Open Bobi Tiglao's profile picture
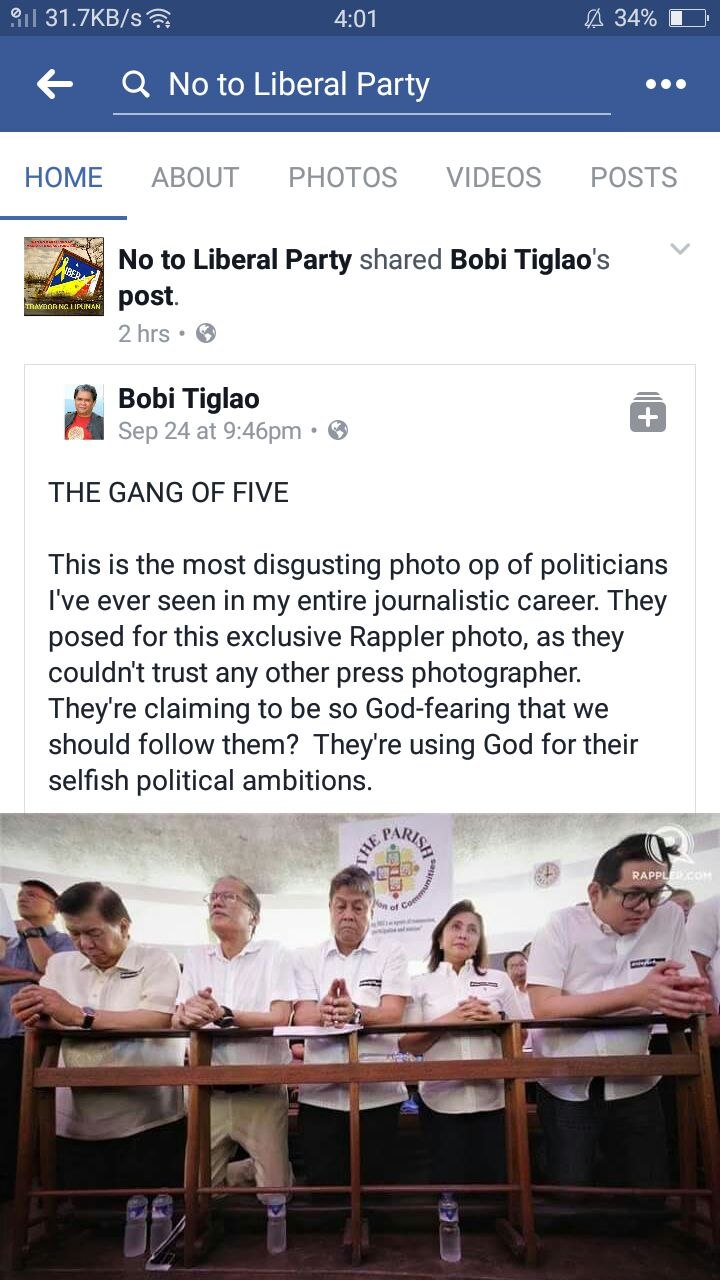Image resolution: width=720 pixels, height=1280 pixels. click(x=84, y=412)
